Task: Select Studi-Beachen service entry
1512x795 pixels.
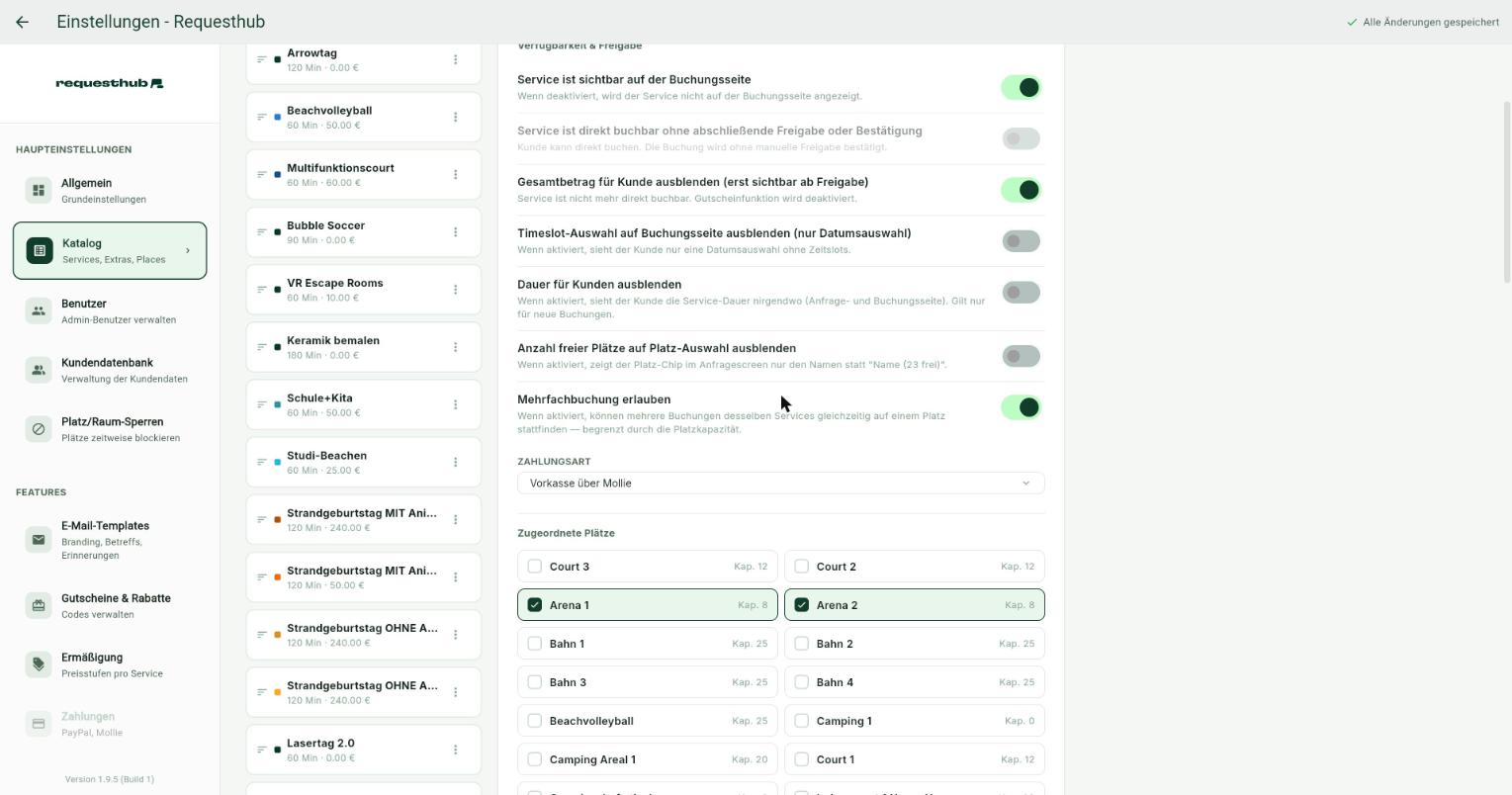Action: point(364,462)
